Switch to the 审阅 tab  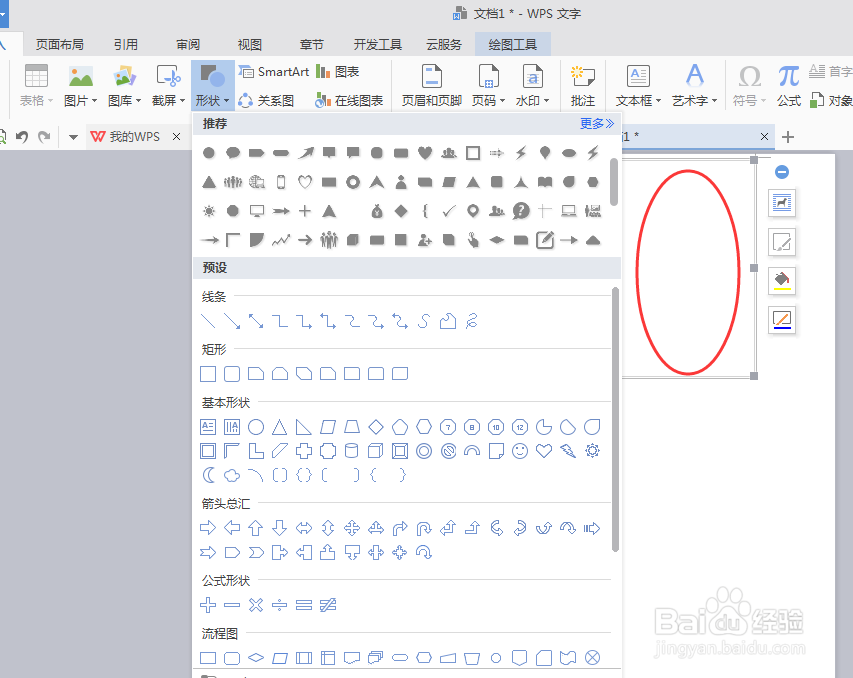188,45
